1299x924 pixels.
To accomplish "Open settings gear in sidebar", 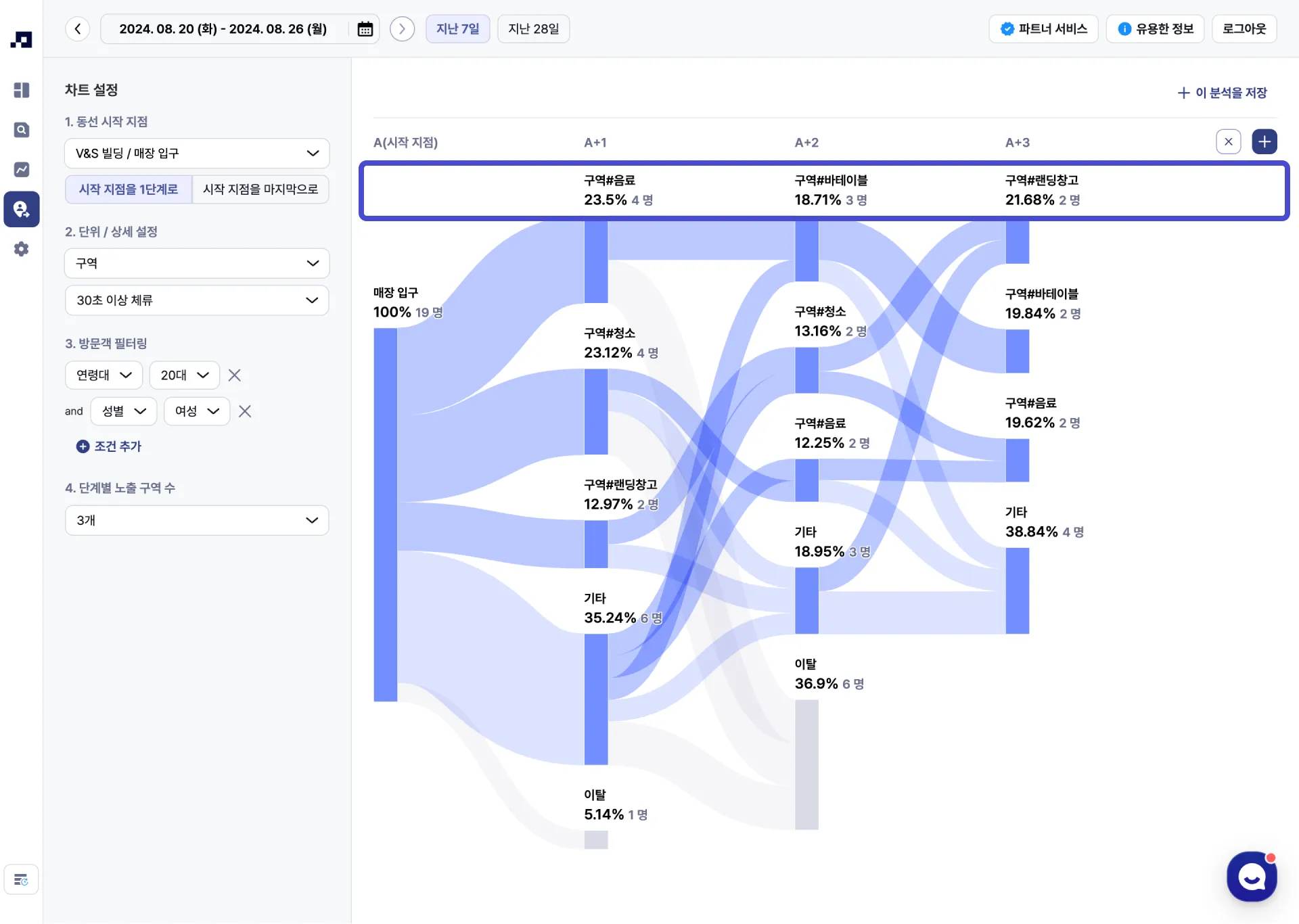I will pos(22,249).
